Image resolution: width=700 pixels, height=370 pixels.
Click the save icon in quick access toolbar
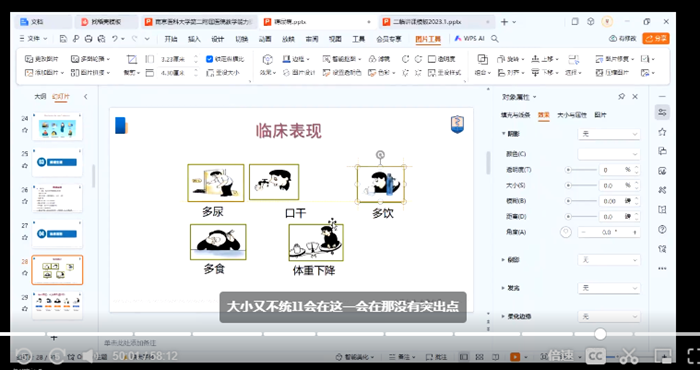tap(63, 39)
